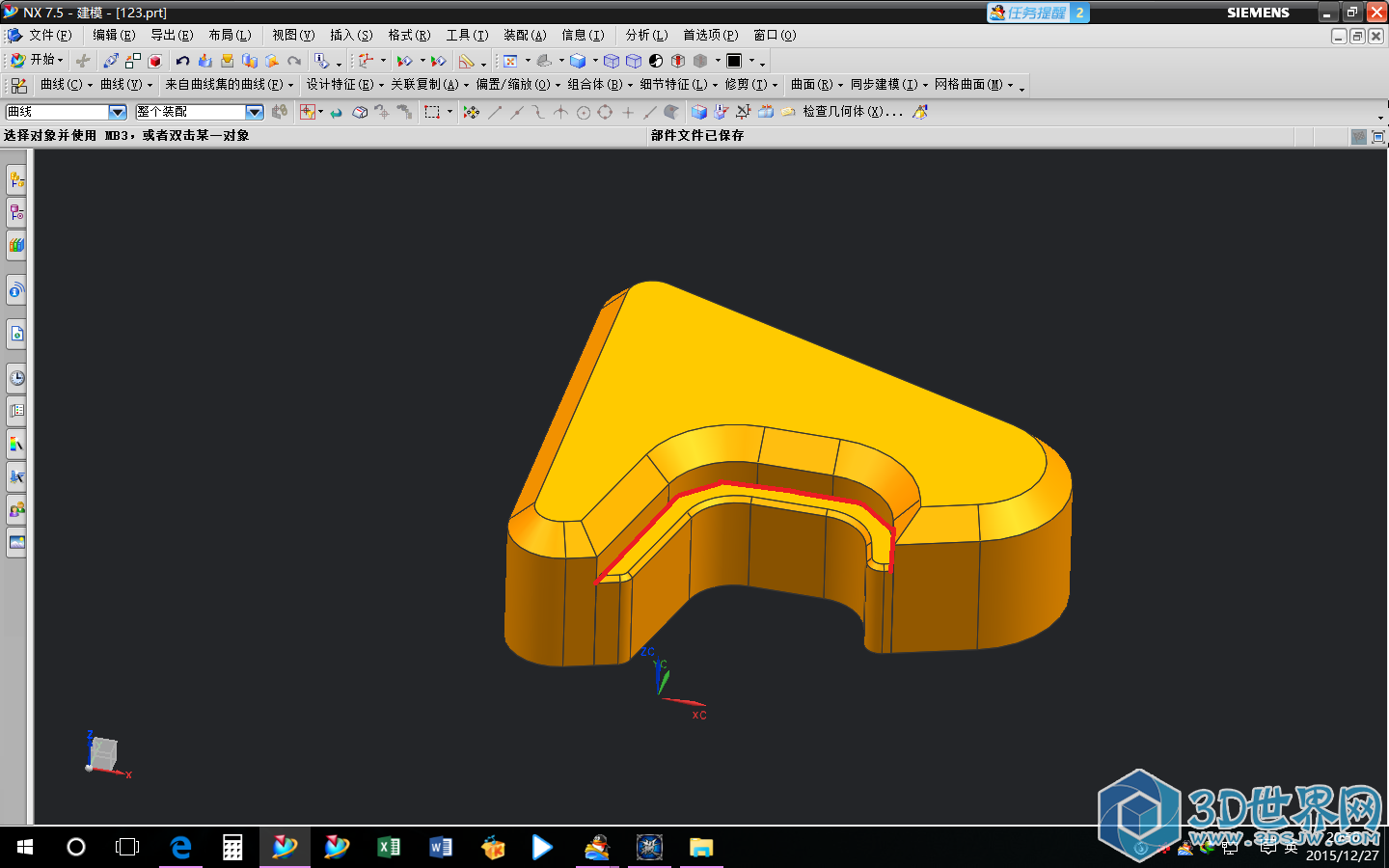Click the black-white Face Analysis sphere icon
This screenshot has height=868, width=1389.
[x=656, y=61]
